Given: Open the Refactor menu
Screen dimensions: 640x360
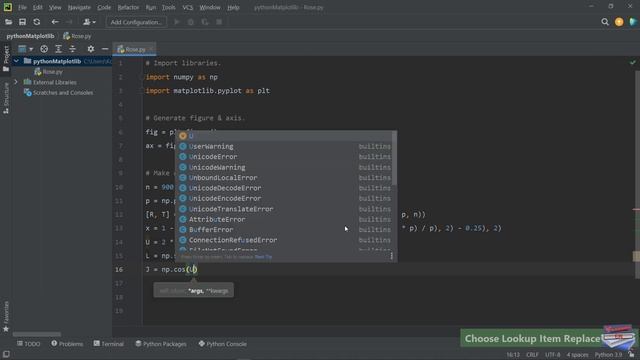Looking at the screenshot, I should (128, 7).
